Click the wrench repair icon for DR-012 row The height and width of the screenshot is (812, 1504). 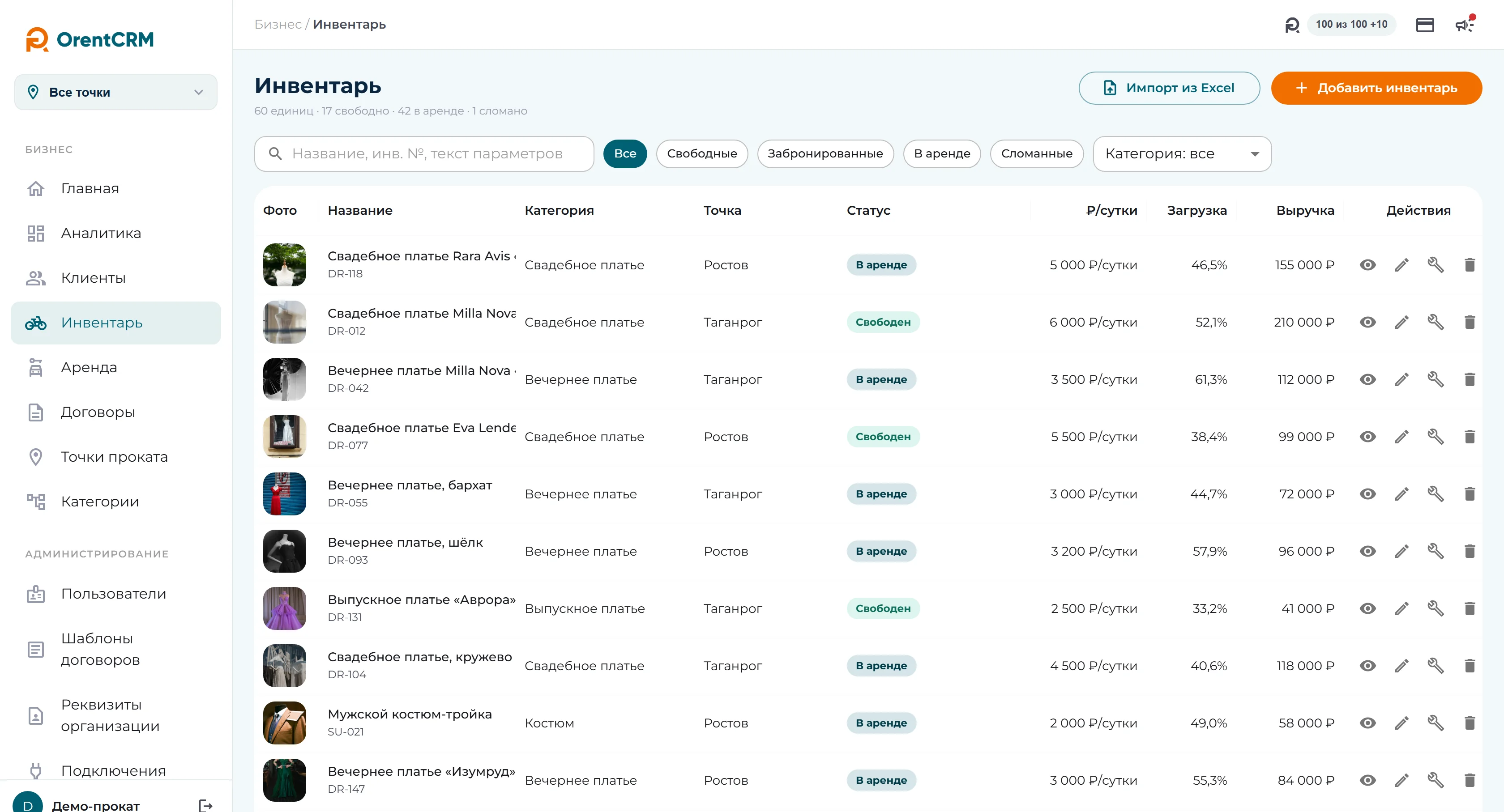click(x=1435, y=322)
